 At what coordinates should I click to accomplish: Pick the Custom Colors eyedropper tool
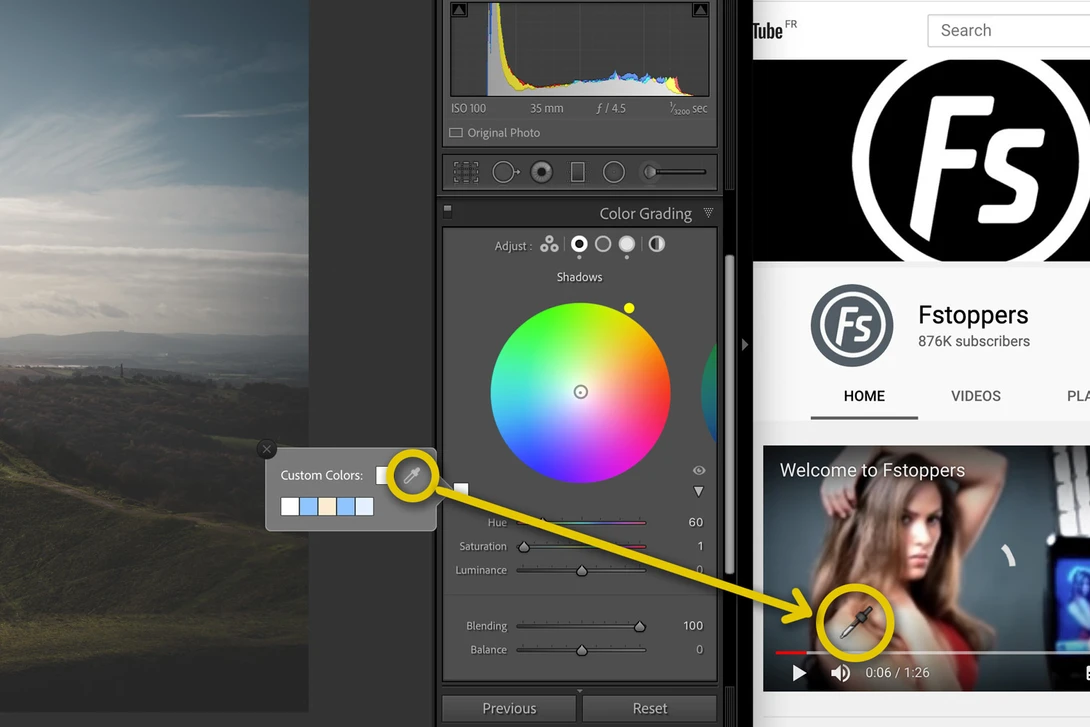pyautogui.click(x=412, y=475)
